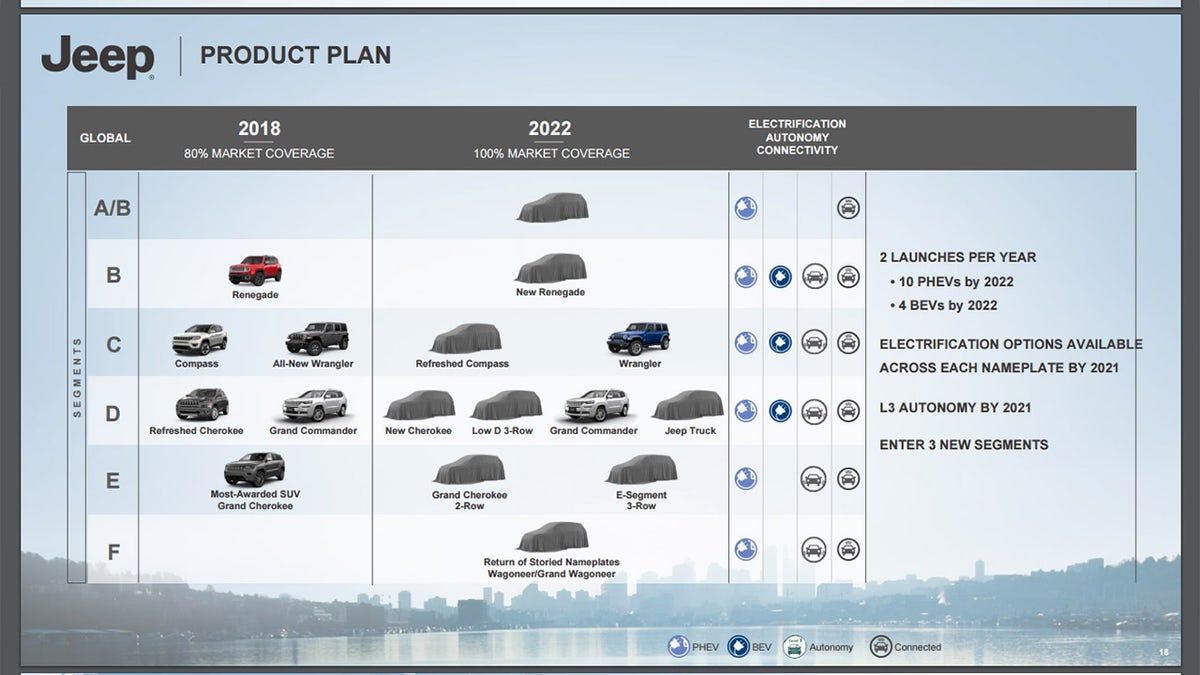Click the Autonomy icon in the Renegade B row
This screenshot has width=1200, height=675.
click(814, 276)
